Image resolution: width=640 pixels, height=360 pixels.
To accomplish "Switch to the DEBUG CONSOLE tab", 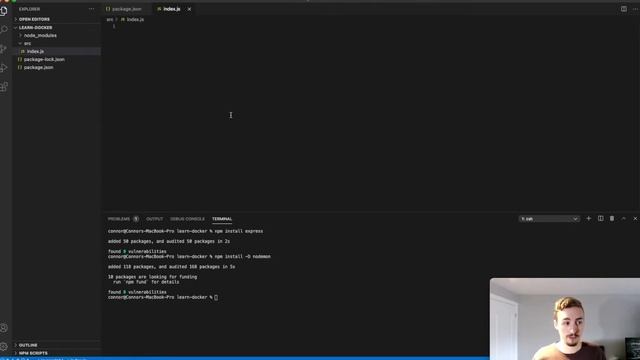I will click(187, 219).
